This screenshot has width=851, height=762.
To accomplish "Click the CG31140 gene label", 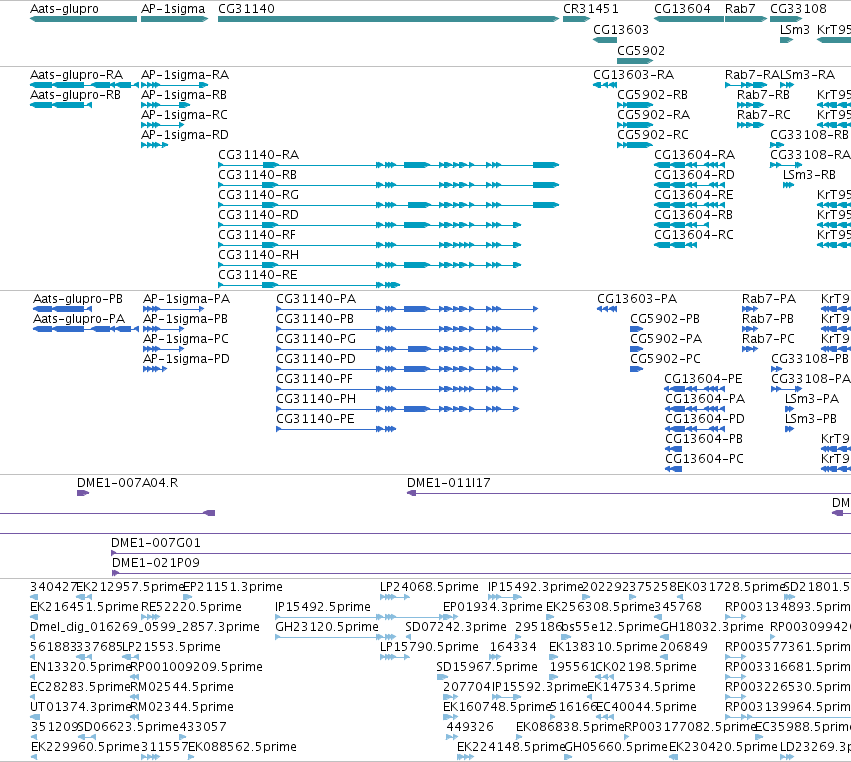I will click(246, 9).
